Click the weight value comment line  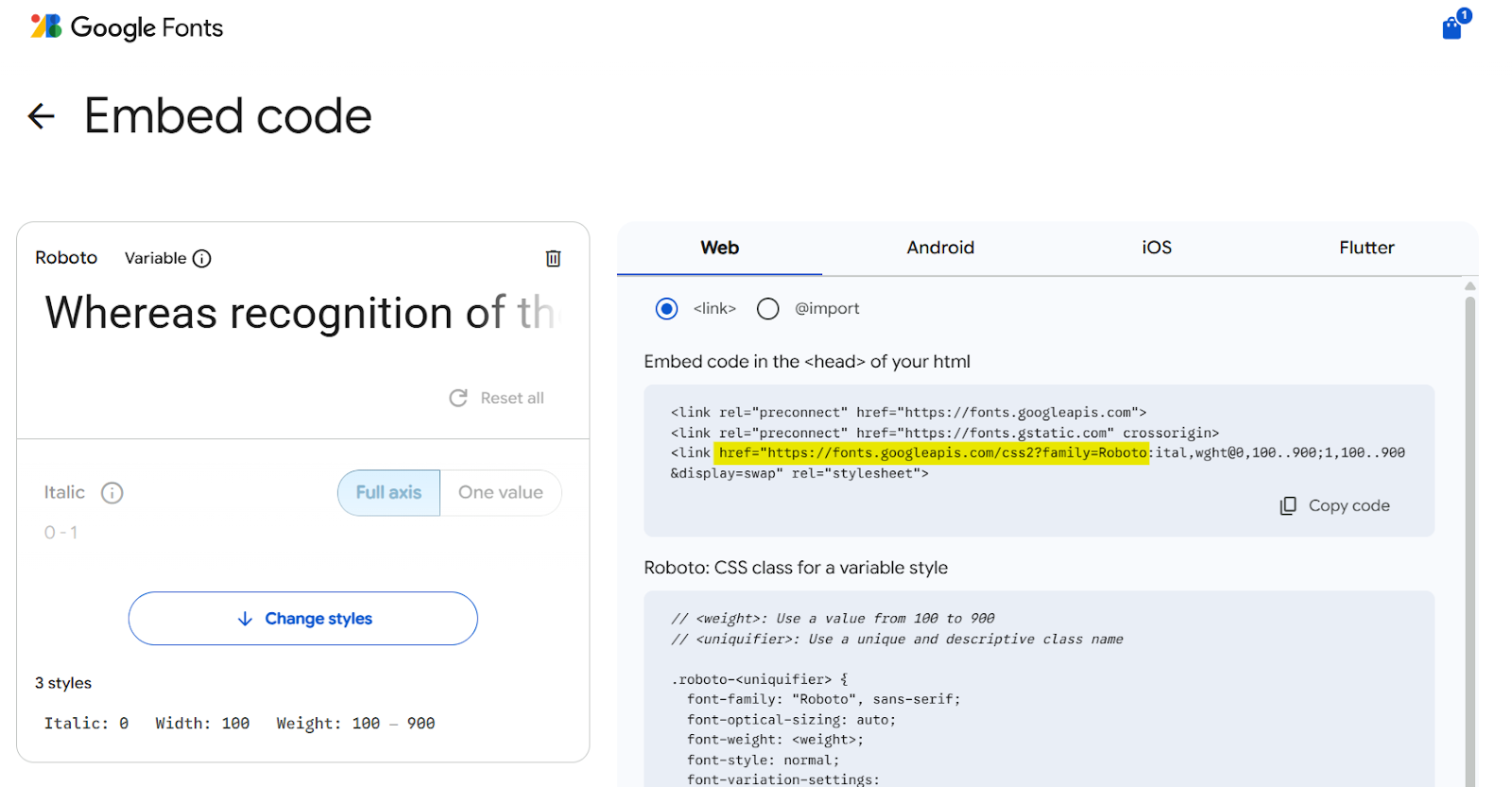(x=833, y=619)
